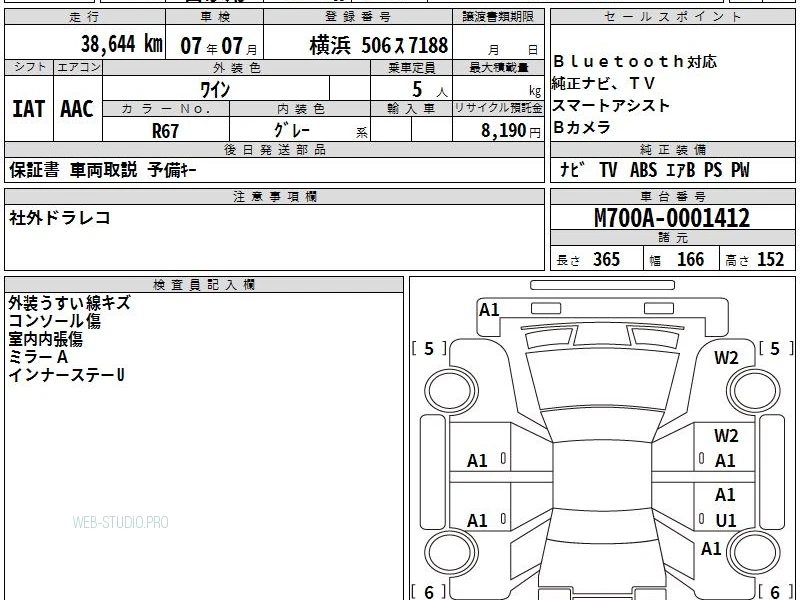
Task: Click the 後日発送部品 header
Action: pyautogui.click(x=274, y=149)
